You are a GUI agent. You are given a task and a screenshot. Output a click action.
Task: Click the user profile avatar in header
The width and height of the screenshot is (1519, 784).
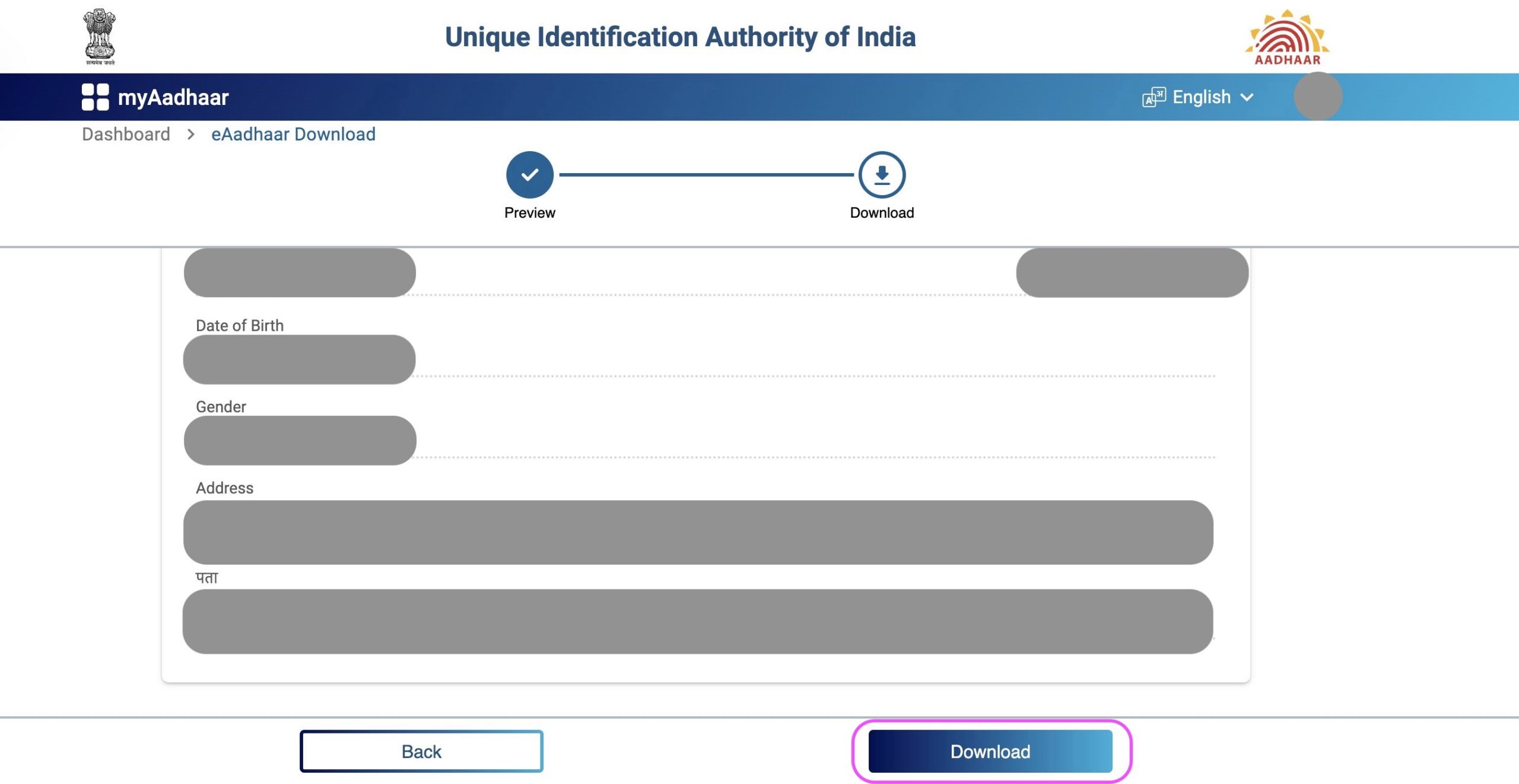(x=1318, y=97)
